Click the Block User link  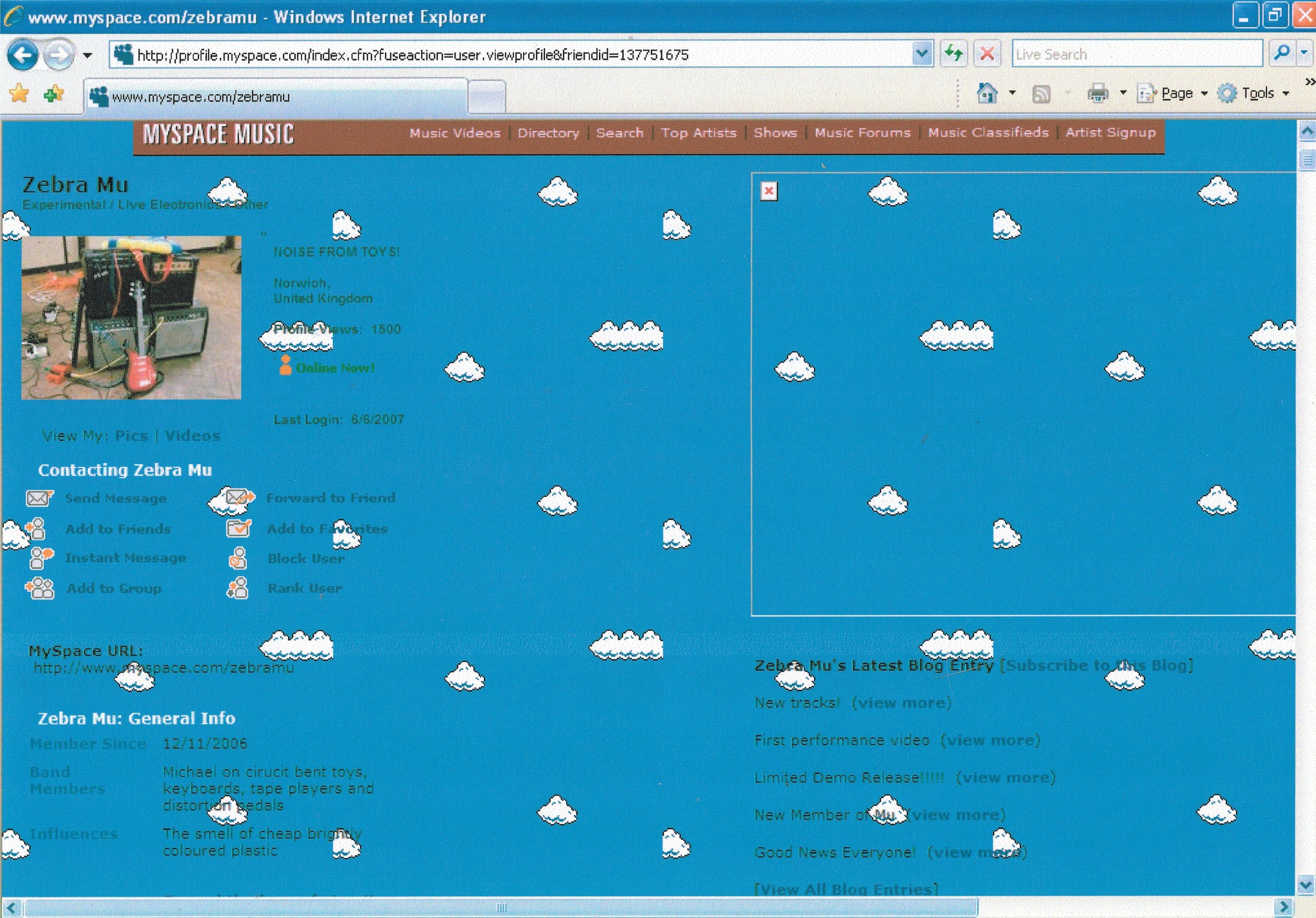306,559
